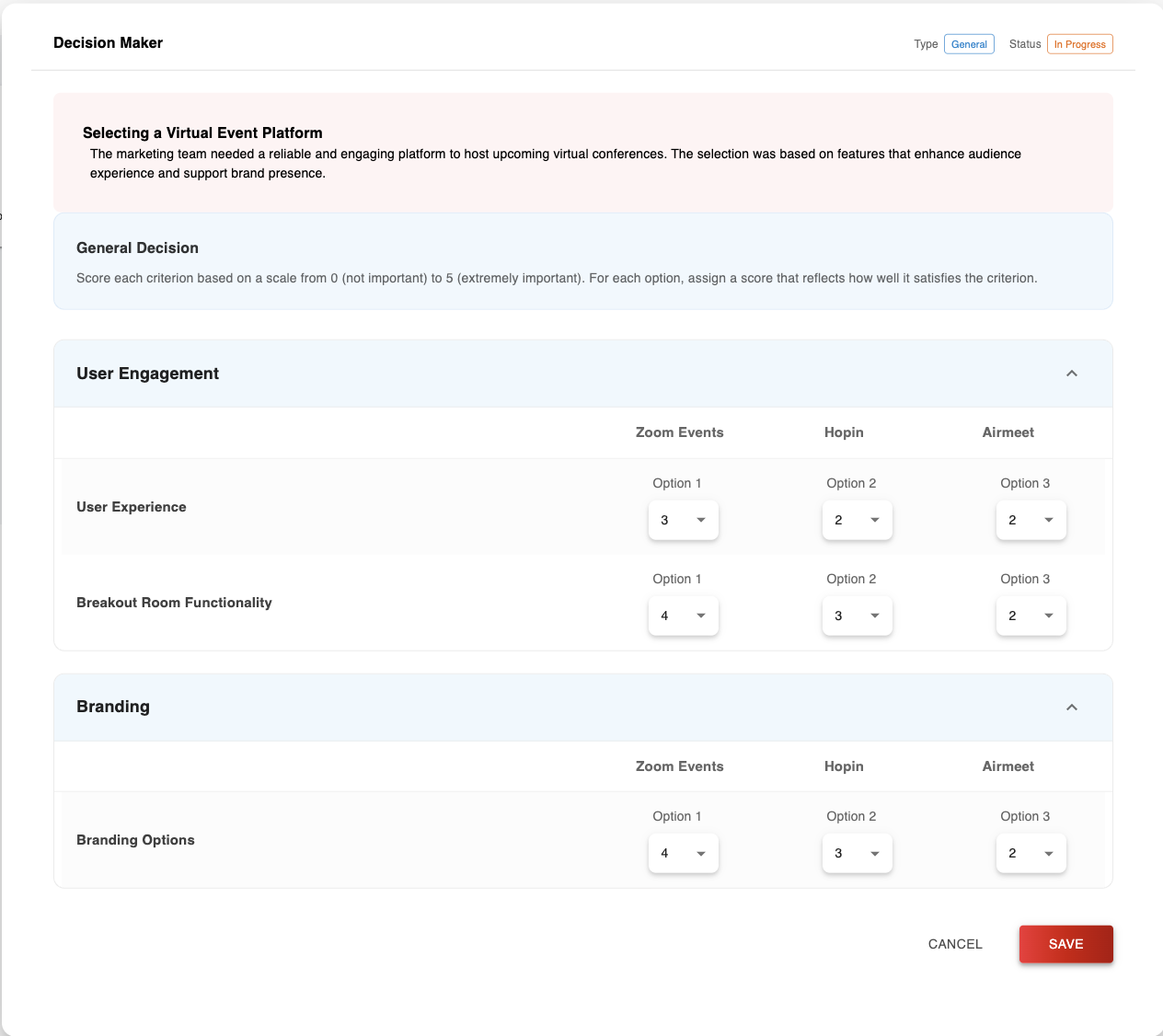Screen dimensions: 1163x1036
Task: Open the Zoom Events User Experience score dropdown
Action: 683,520
